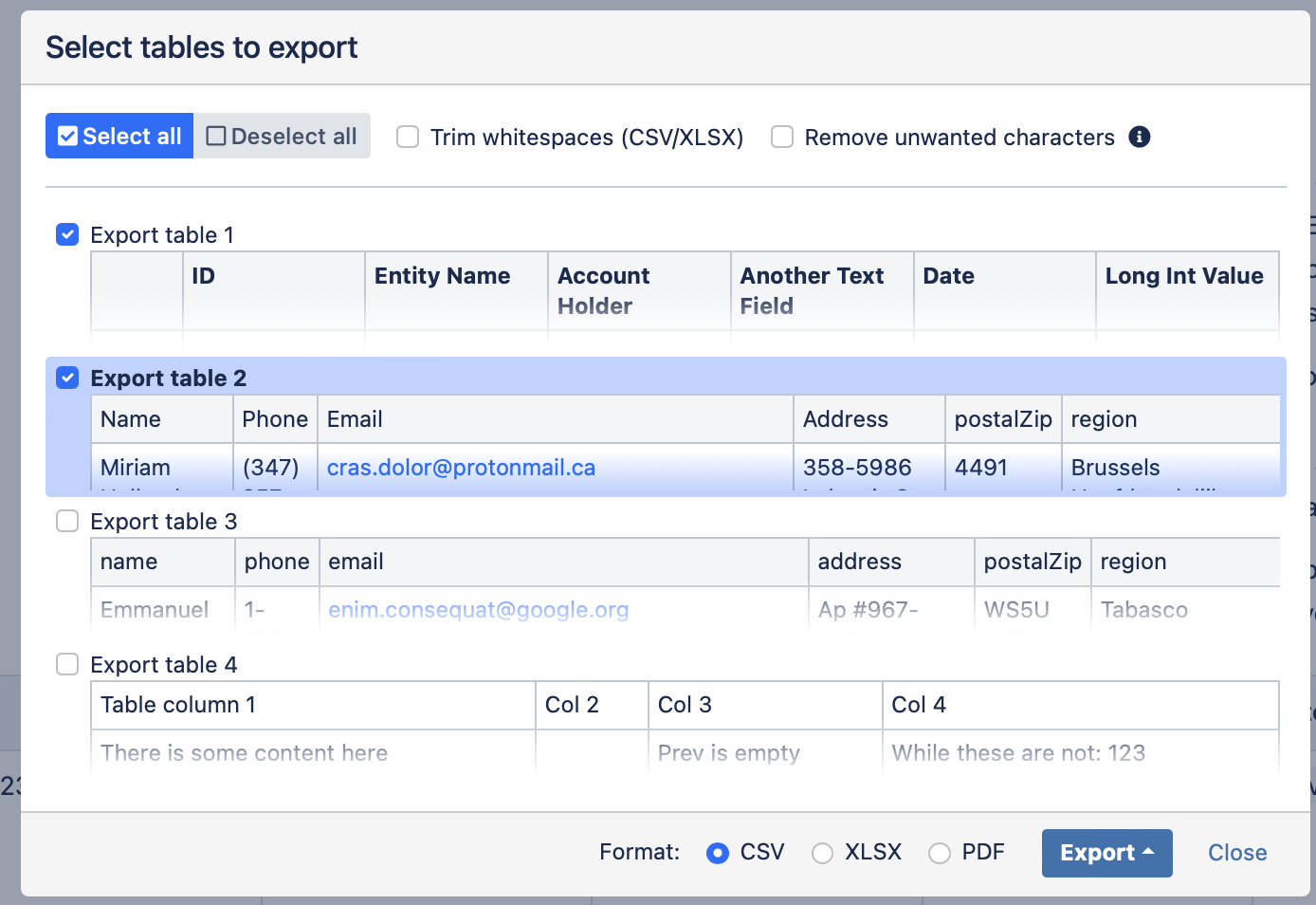Click the info icon beside Remove unwanted characters
The image size is (1316, 905).
[x=1140, y=138]
